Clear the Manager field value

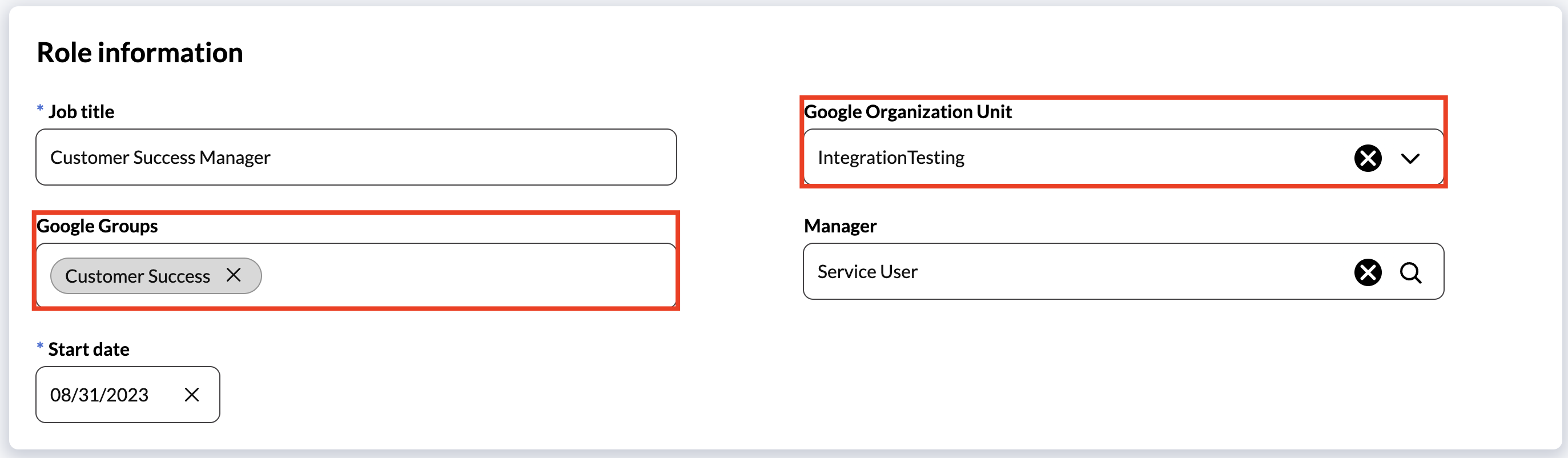tap(1367, 272)
